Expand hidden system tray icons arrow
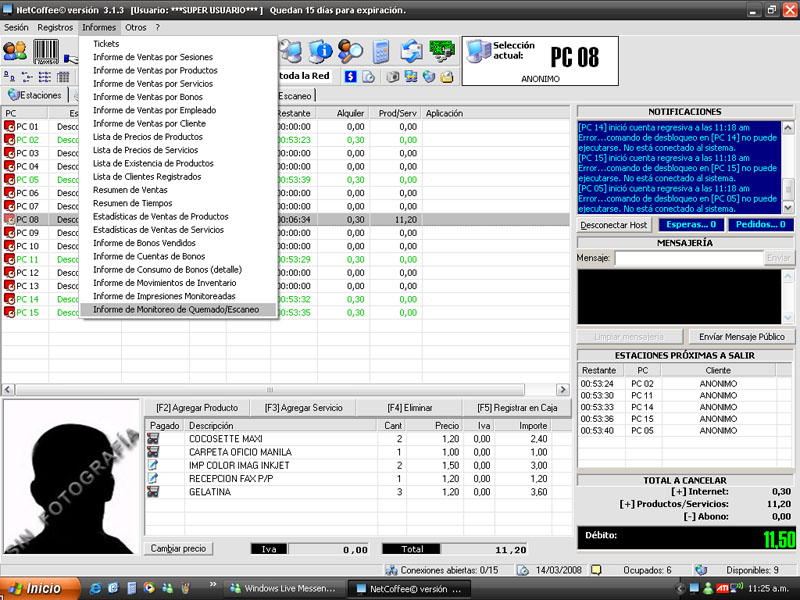This screenshot has height=600, width=800. click(680, 588)
